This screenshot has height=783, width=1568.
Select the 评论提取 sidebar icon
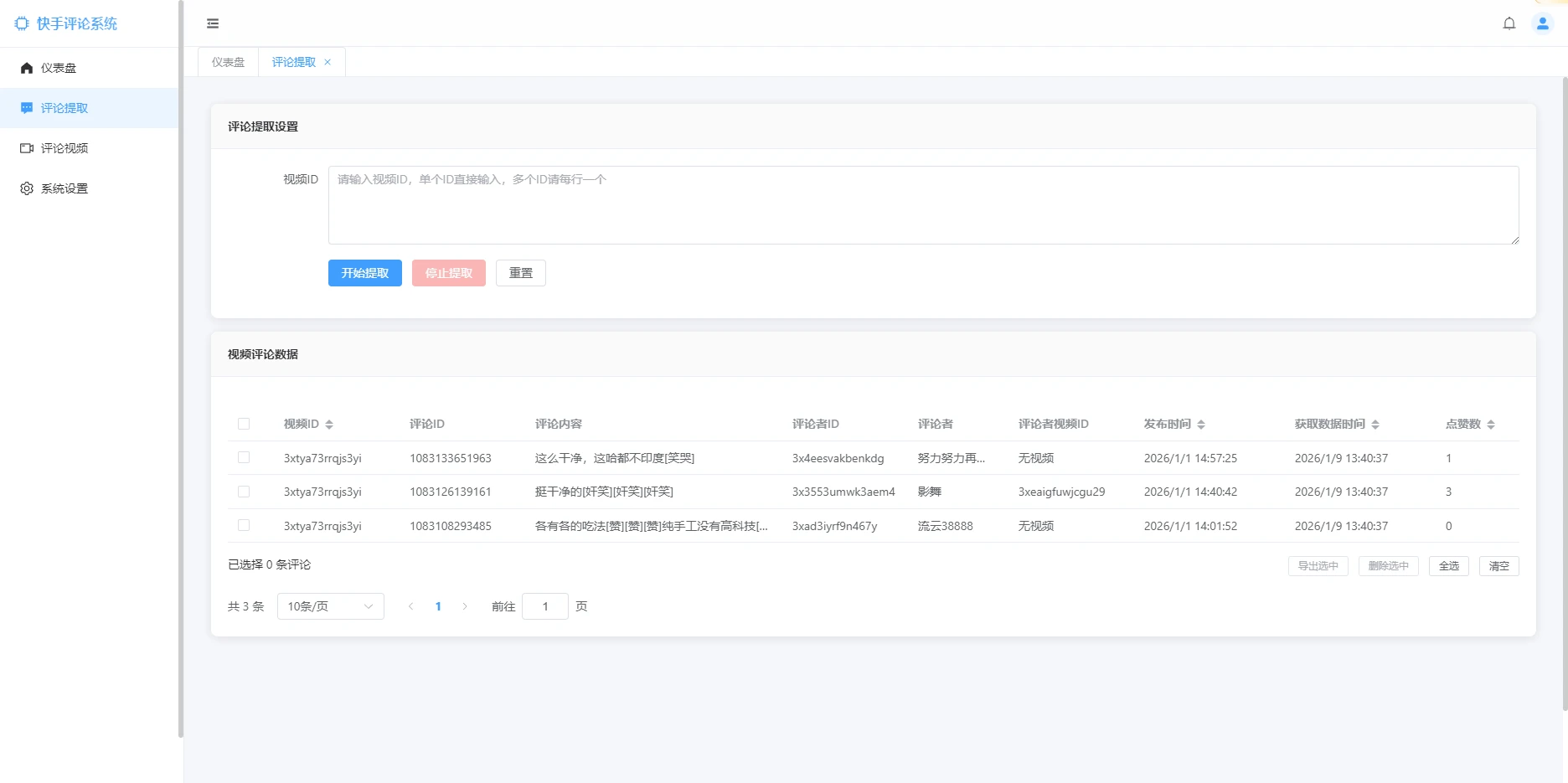pos(26,108)
